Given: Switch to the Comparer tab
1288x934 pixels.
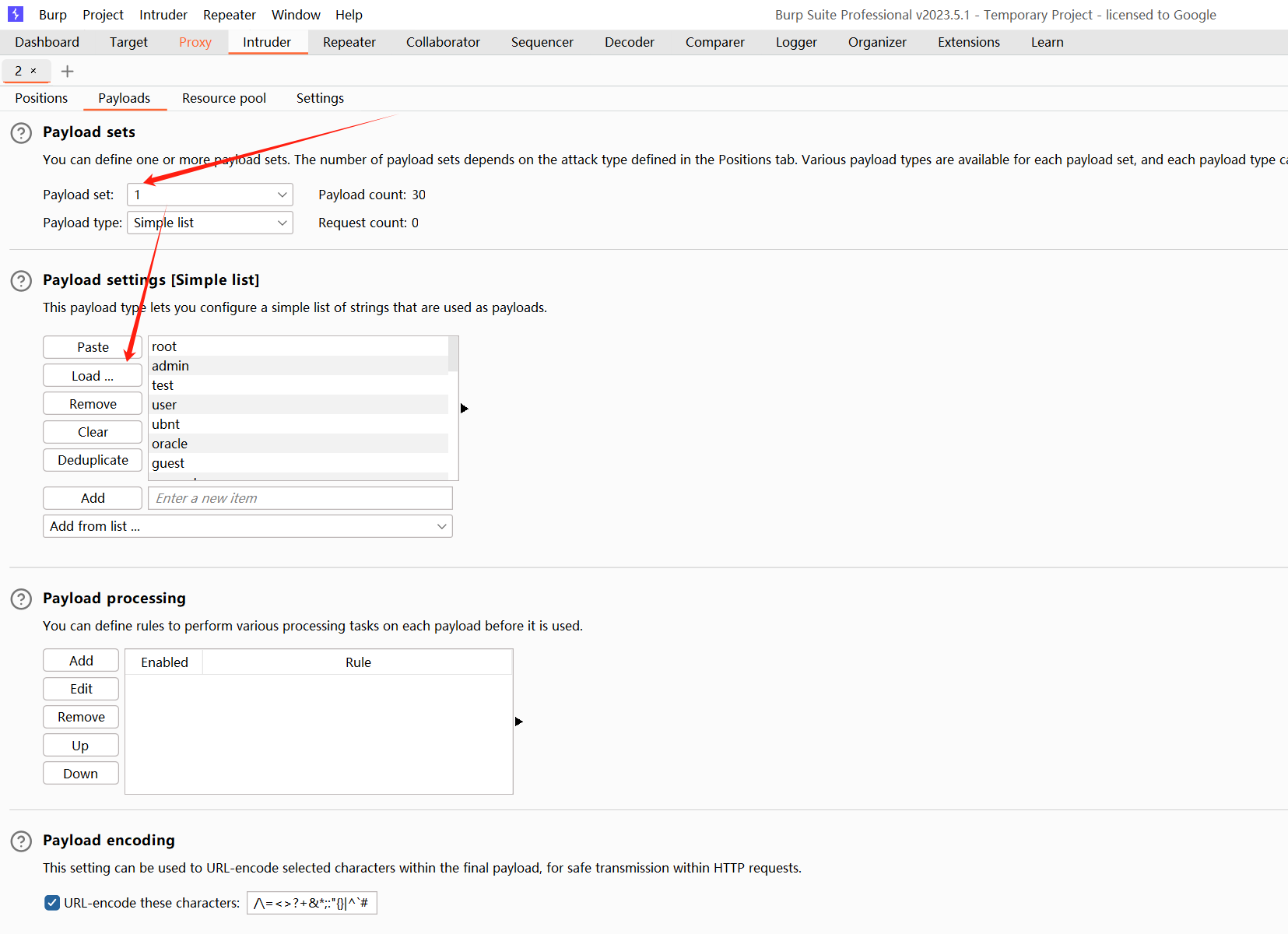Looking at the screenshot, I should click(x=715, y=42).
